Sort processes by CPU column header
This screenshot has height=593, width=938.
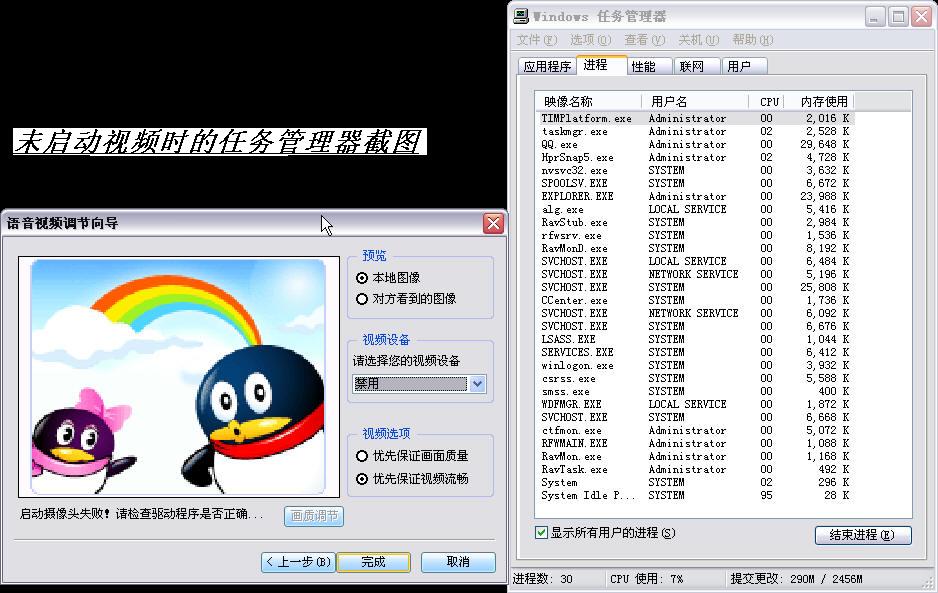tap(767, 102)
